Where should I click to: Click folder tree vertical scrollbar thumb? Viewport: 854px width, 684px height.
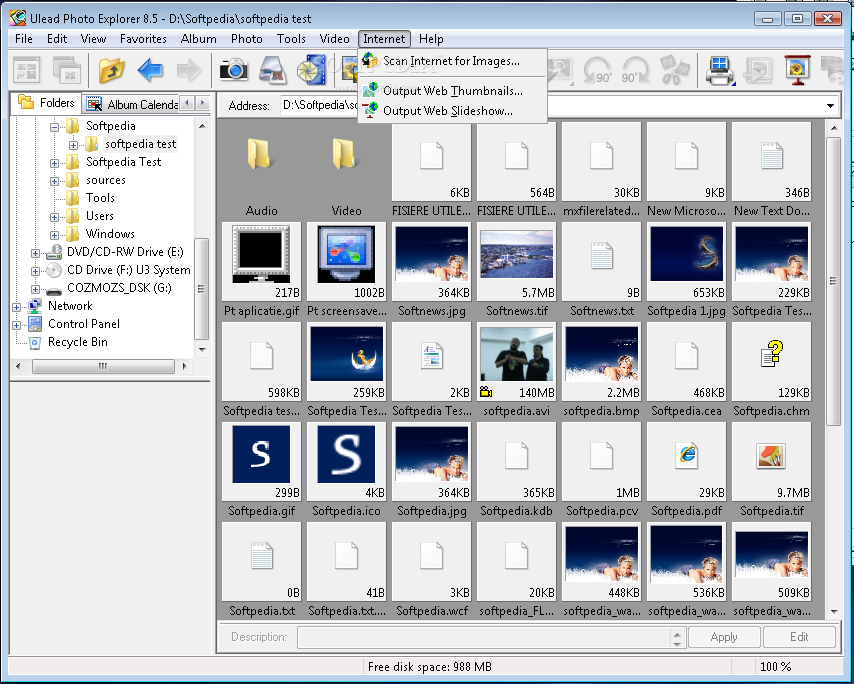[201, 288]
